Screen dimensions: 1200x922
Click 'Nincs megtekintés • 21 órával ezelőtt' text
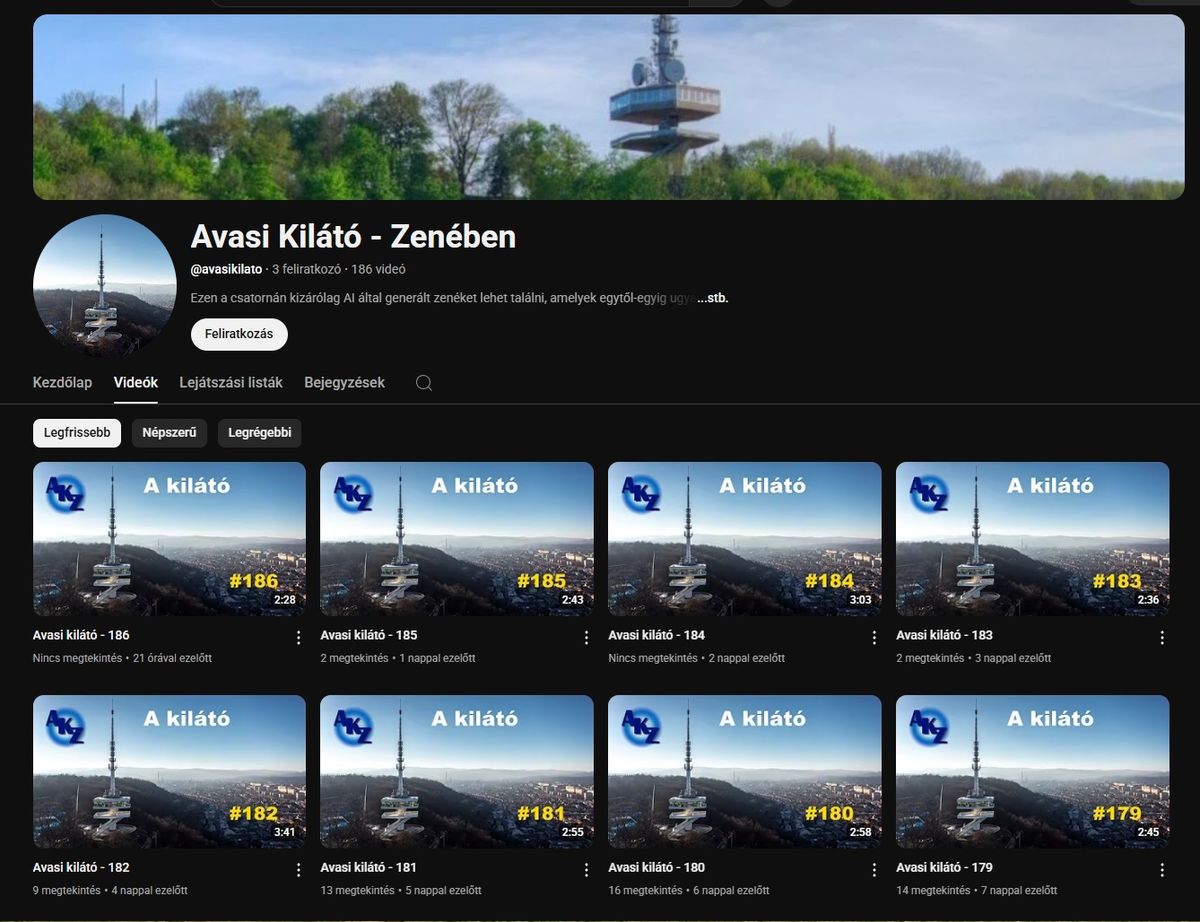click(122, 658)
